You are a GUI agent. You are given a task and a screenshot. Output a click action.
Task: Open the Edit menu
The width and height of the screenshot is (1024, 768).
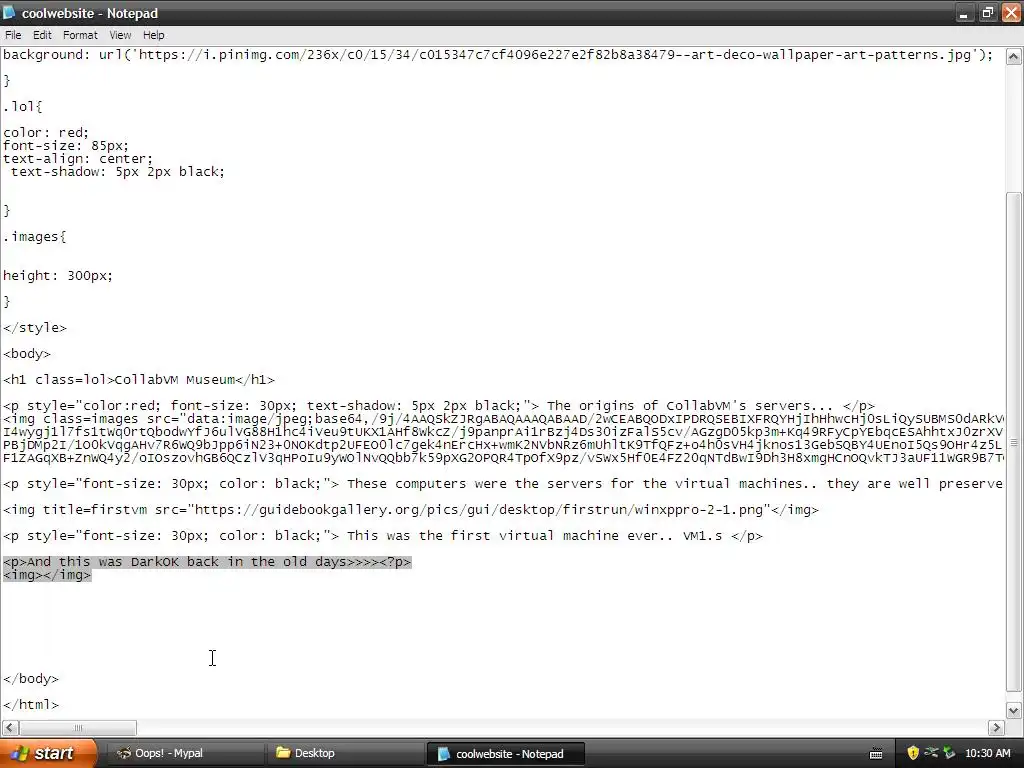click(42, 35)
